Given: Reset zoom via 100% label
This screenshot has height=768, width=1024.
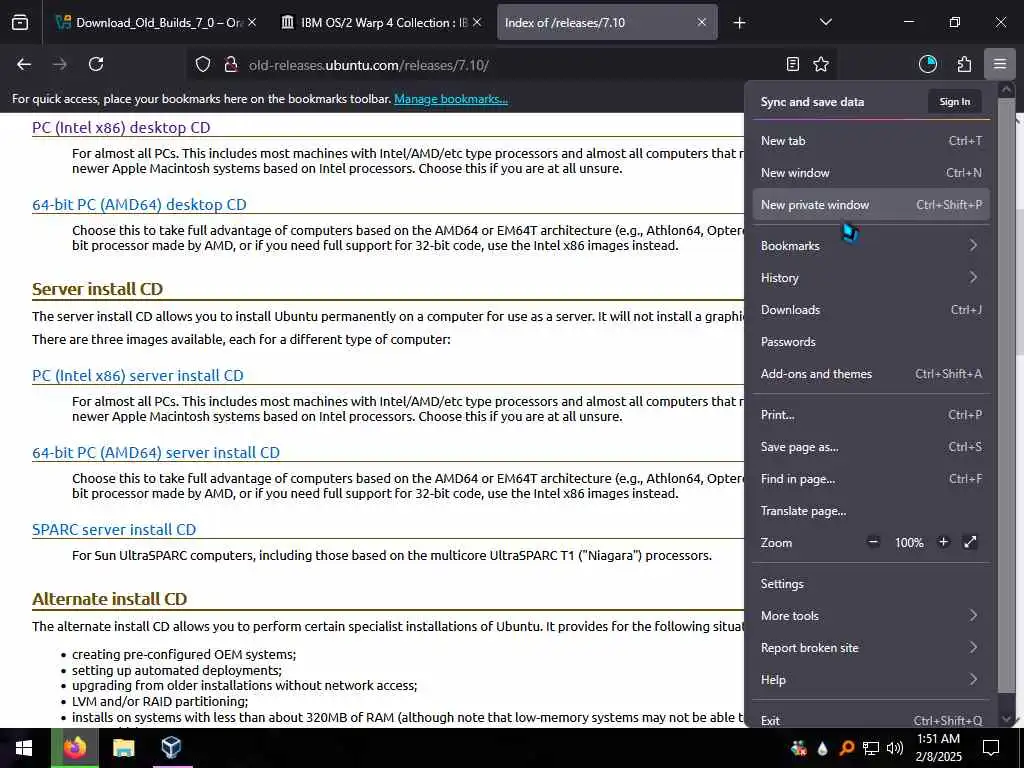Looking at the screenshot, I should [908, 543].
